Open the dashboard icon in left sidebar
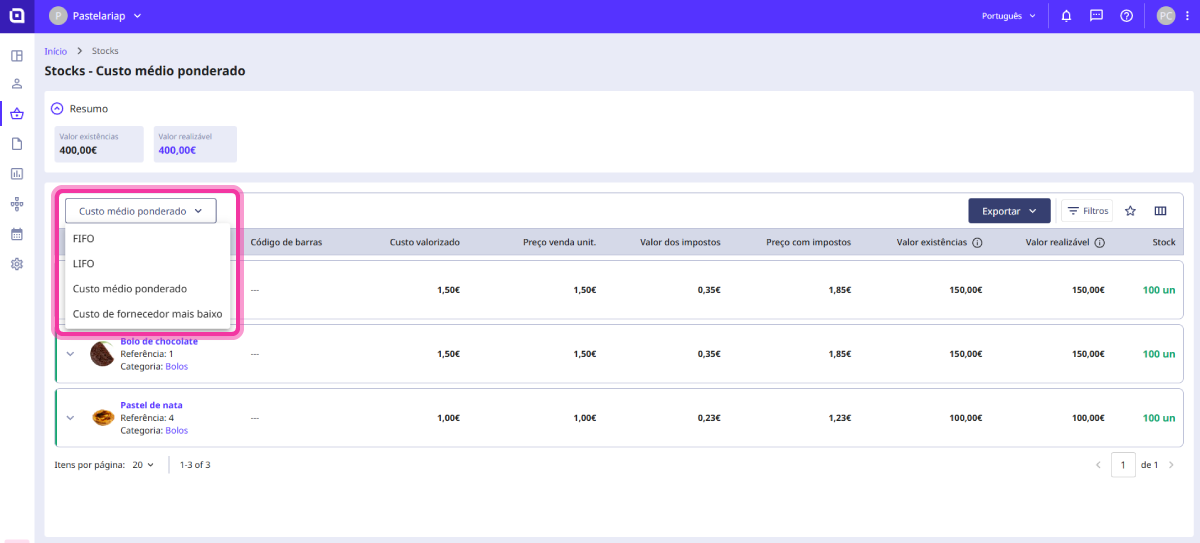The image size is (1200, 543). [17, 54]
